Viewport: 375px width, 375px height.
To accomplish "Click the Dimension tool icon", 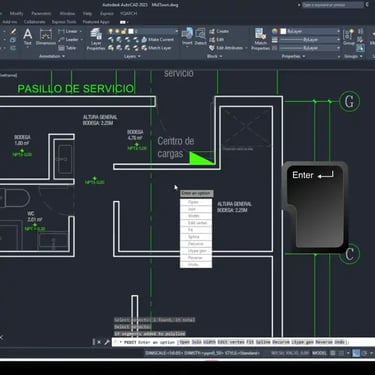I will tap(46, 37).
